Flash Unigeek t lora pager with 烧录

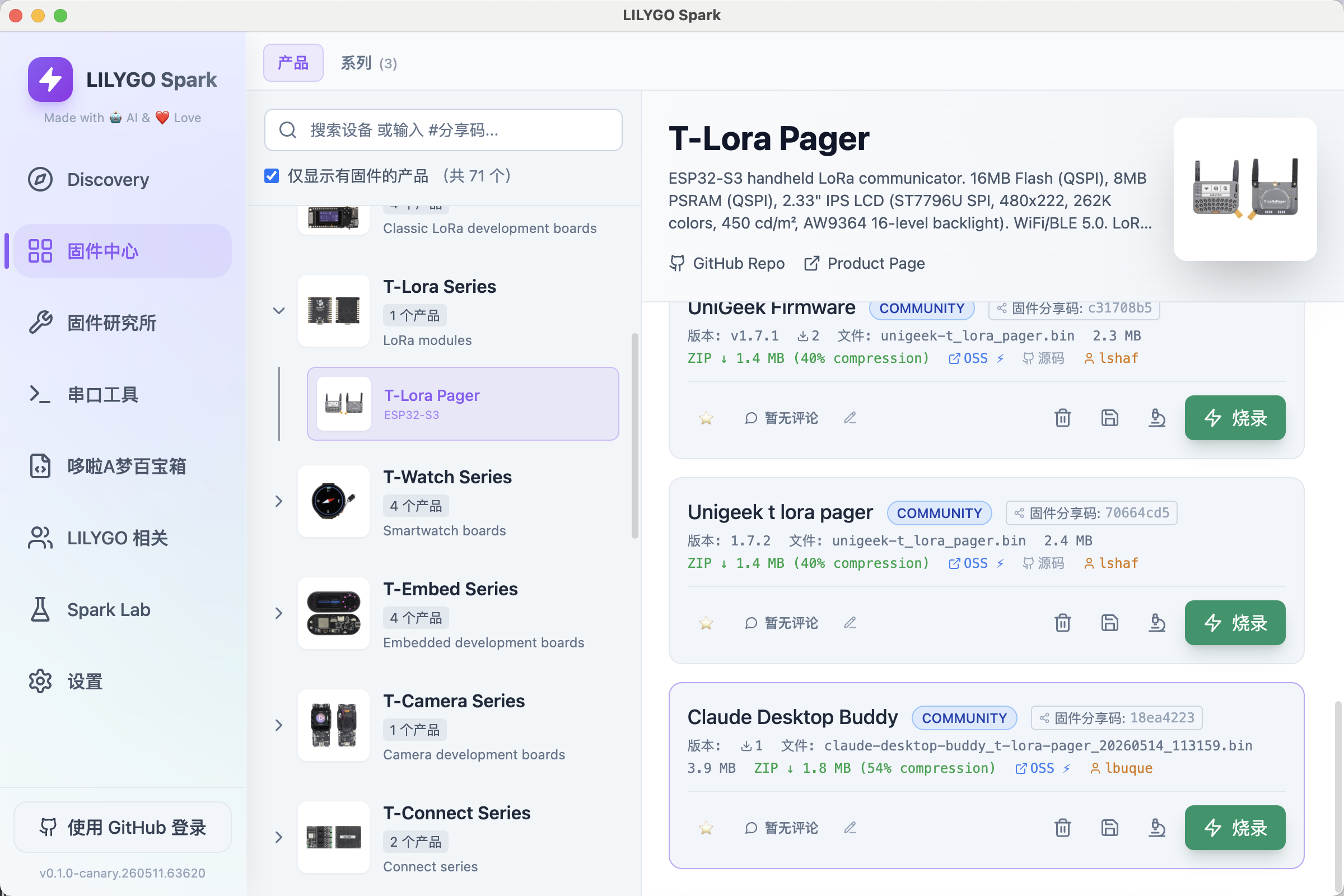(x=1235, y=623)
